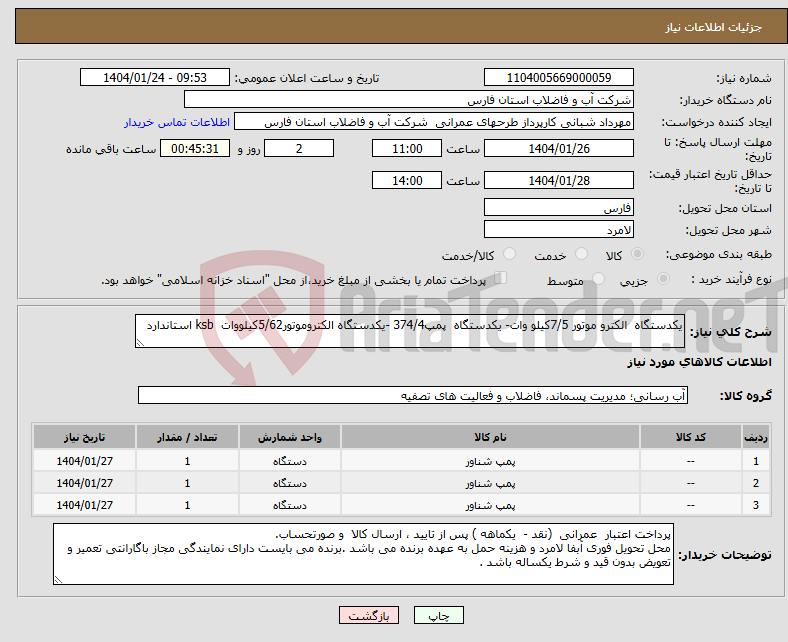
Task: Click پمپ شناور in row 2
Action: (x=490, y=483)
